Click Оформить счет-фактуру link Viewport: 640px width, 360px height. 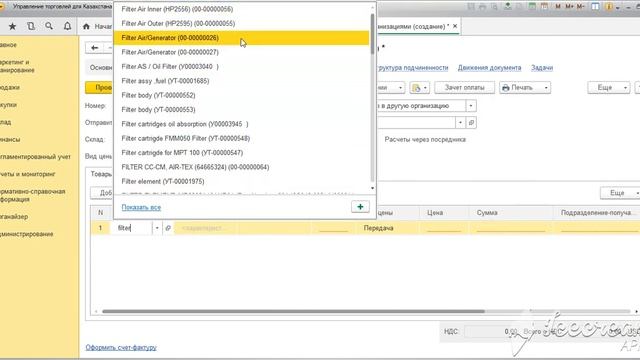tap(121, 347)
